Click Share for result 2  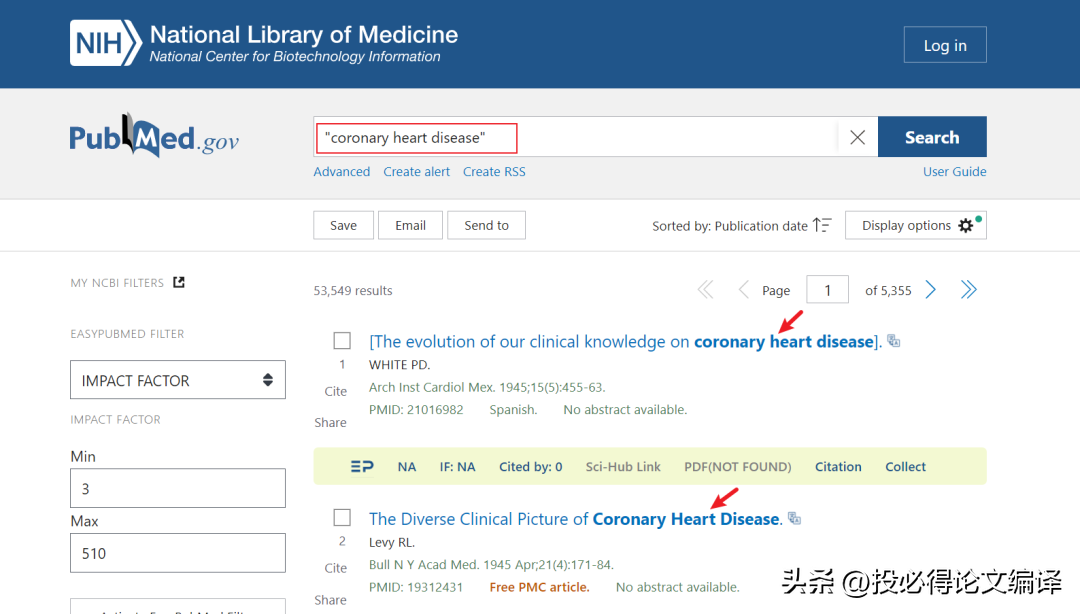(x=331, y=600)
